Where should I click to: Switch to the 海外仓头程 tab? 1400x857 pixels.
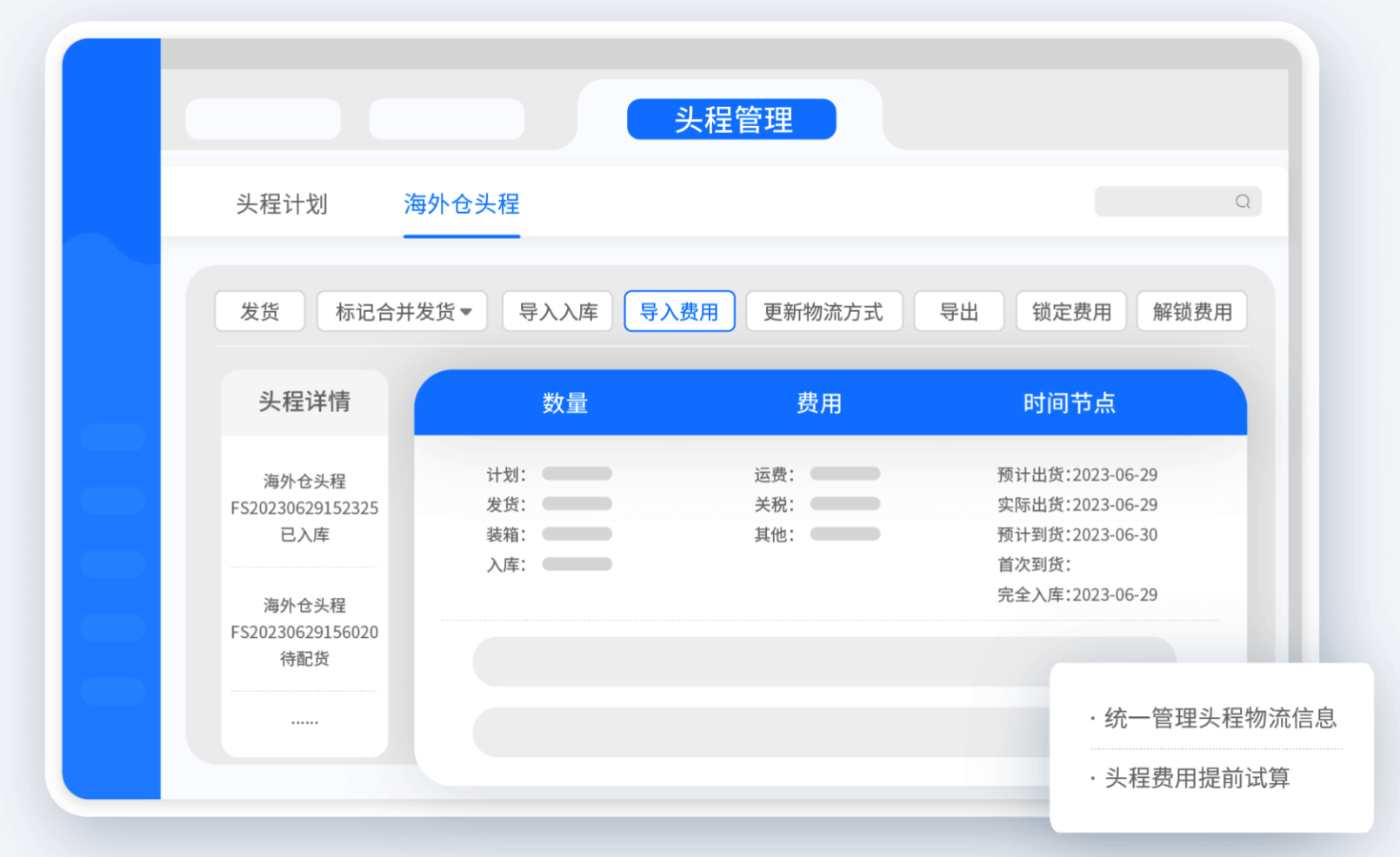coord(461,204)
